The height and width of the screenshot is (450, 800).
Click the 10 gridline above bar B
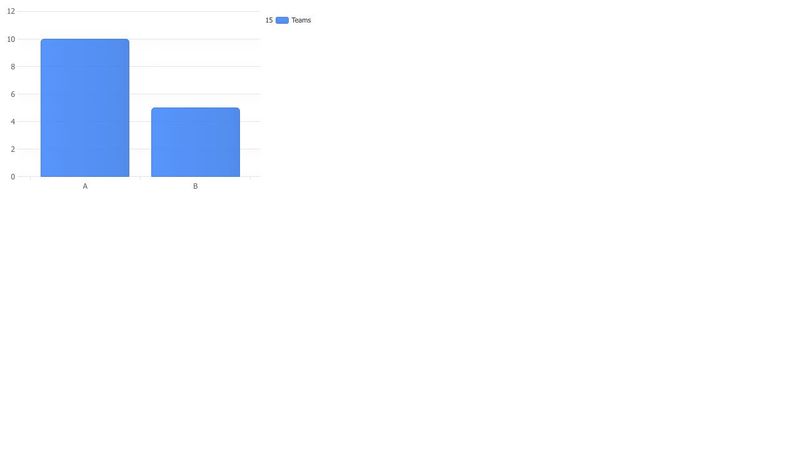[195, 39]
